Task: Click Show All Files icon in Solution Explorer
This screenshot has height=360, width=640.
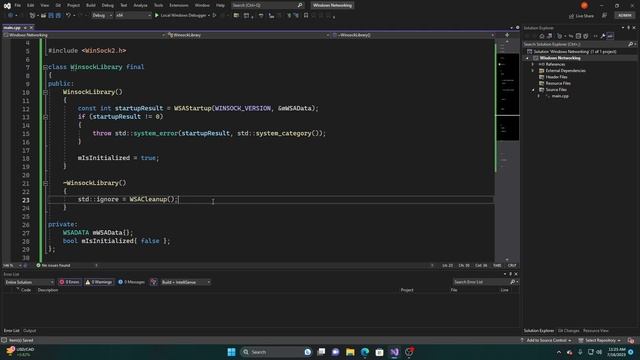Action: 586,36
